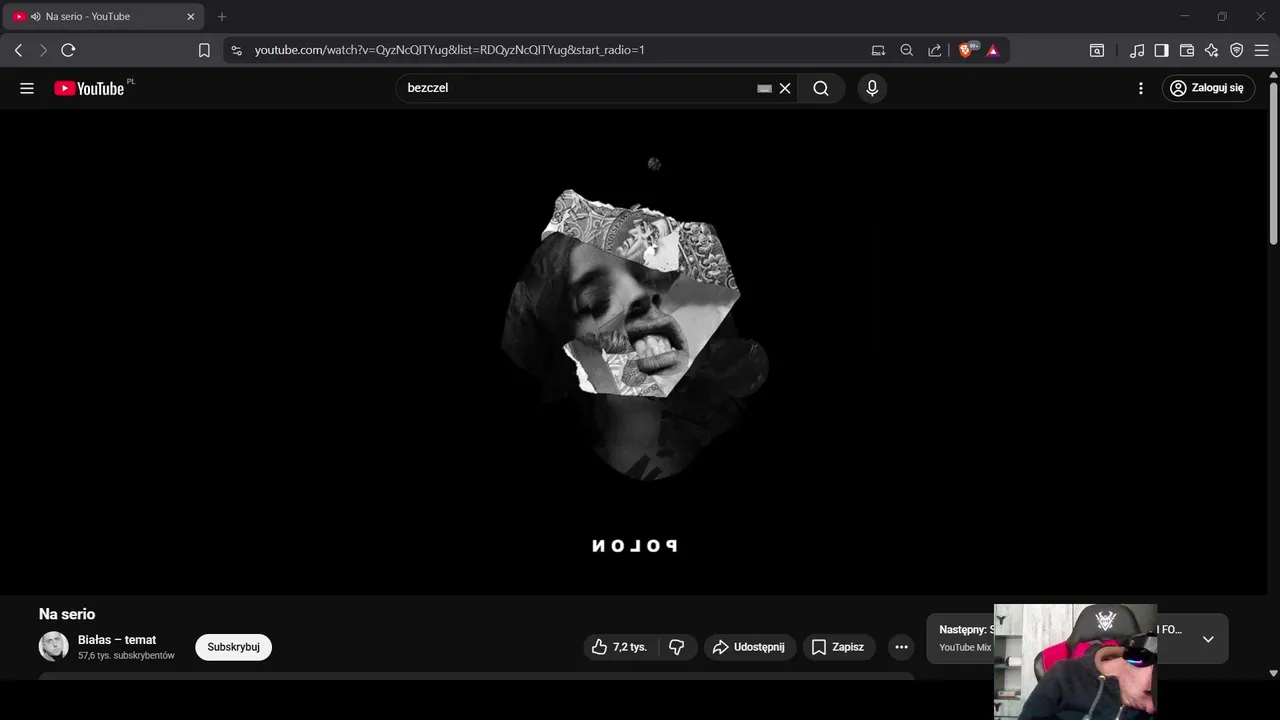Click the video player area
The width and height of the screenshot is (1280, 720).
[x=634, y=352]
